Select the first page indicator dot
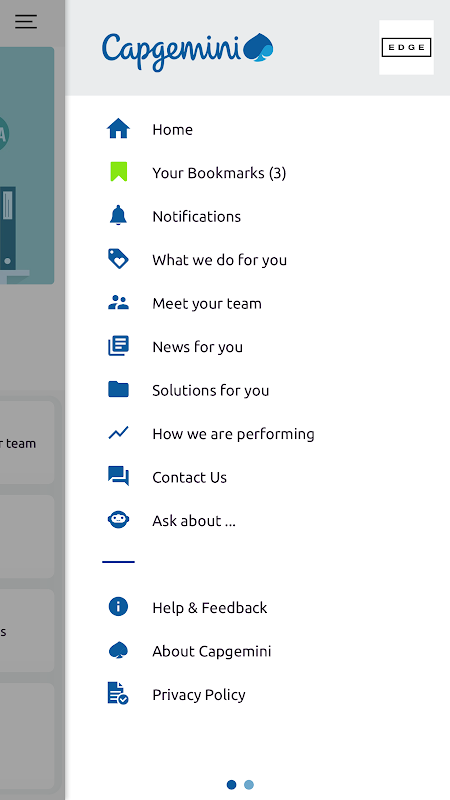Viewport: 450px width, 800px height. point(232,785)
